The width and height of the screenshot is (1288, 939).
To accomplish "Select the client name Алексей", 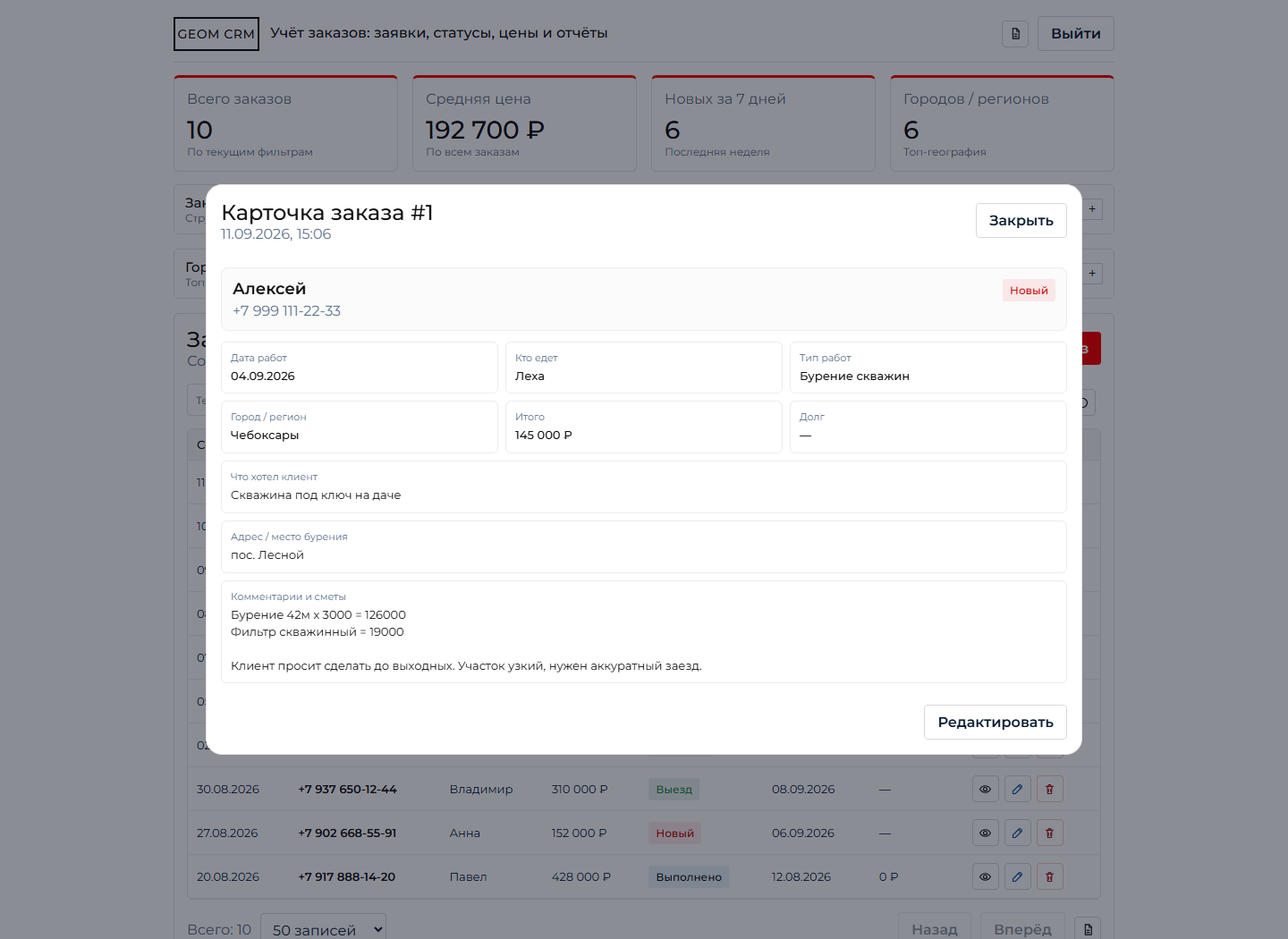I will coord(269,289).
